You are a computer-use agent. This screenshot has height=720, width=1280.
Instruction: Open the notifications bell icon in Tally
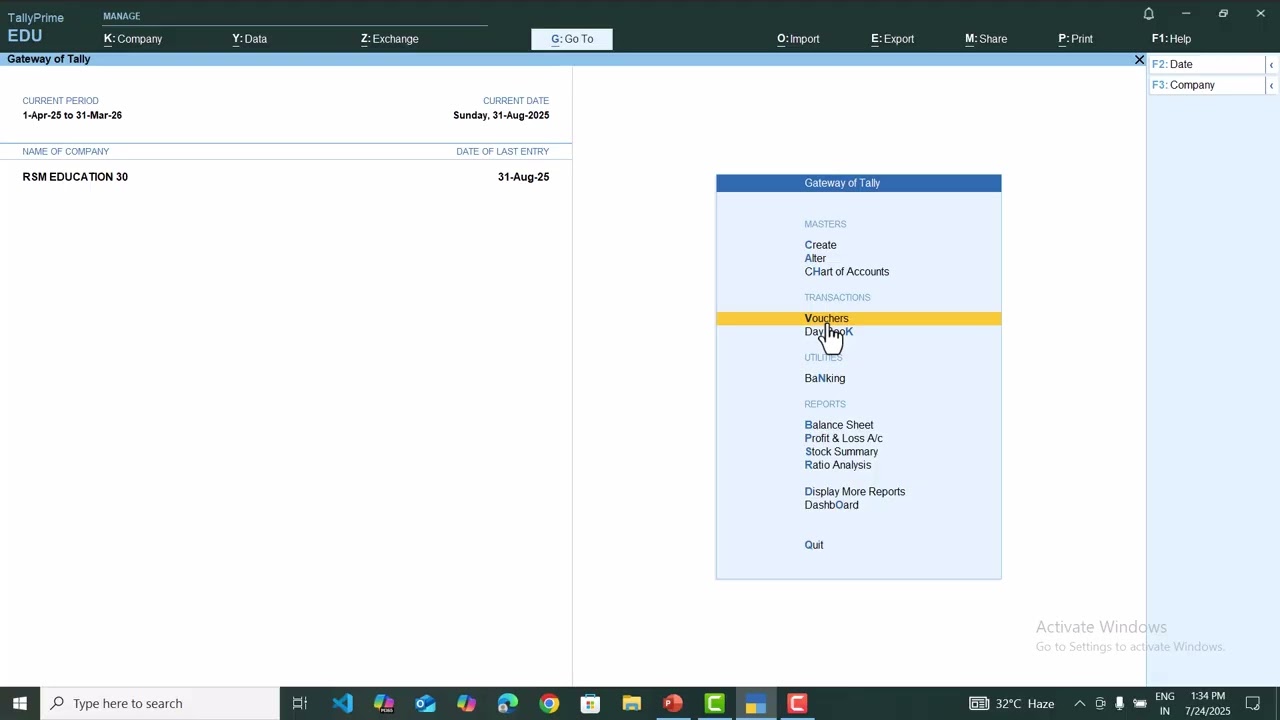(x=1148, y=14)
